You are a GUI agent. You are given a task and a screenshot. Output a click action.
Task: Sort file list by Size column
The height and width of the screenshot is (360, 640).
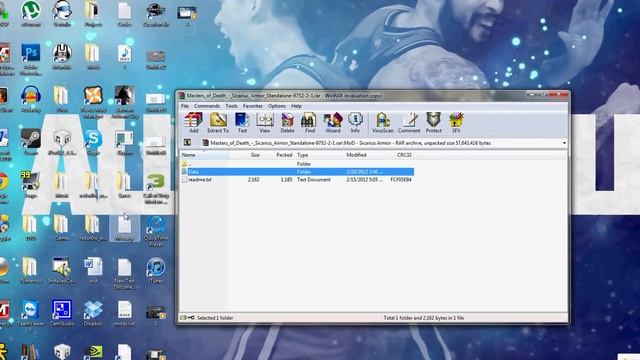(245, 155)
